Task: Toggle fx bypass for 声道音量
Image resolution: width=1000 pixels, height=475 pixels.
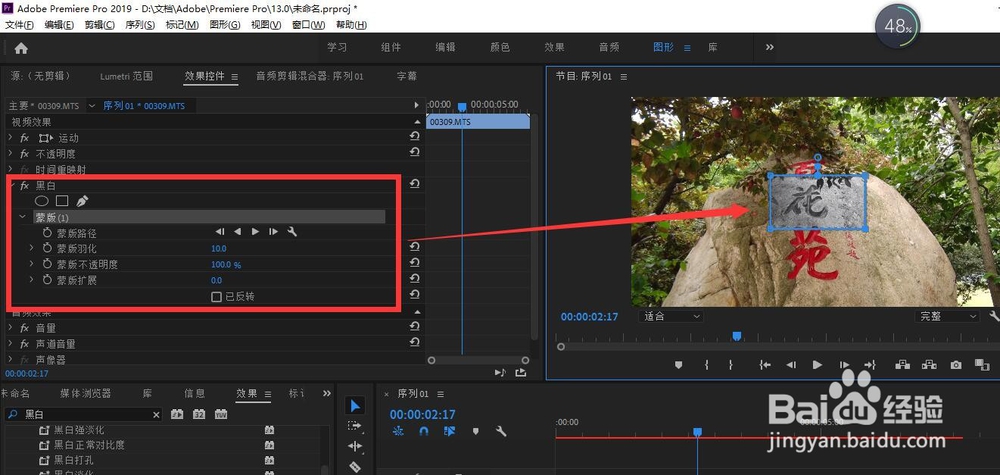Action: point(25,344)
